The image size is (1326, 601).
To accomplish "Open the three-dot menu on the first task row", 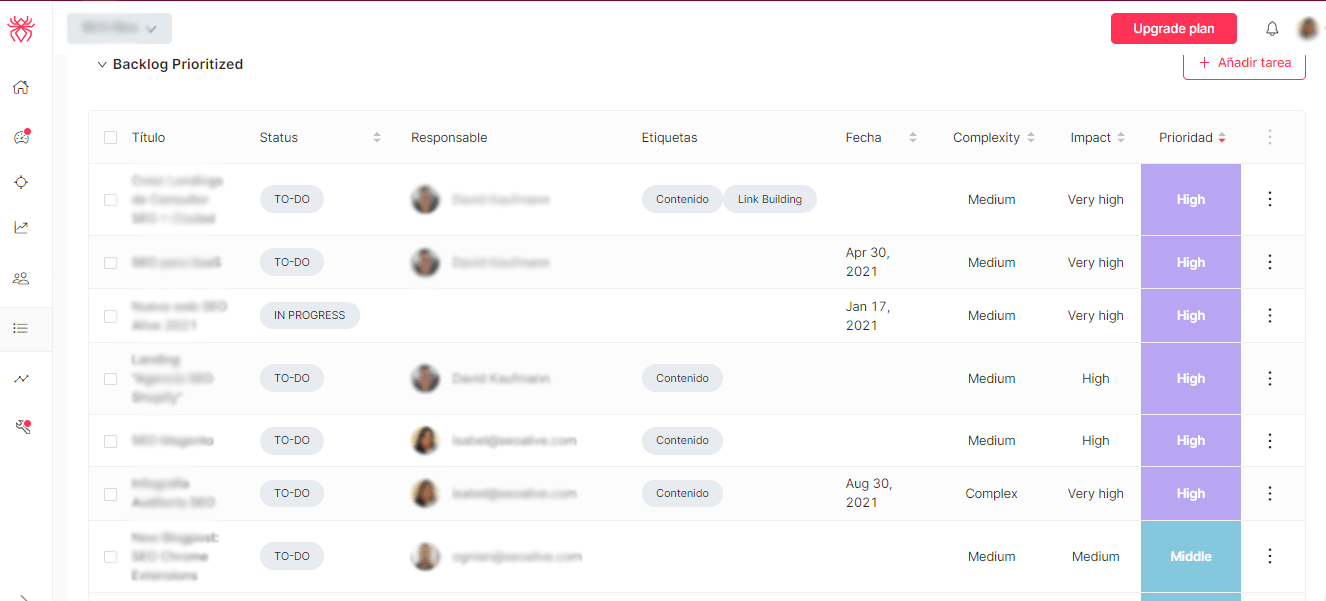I will (1269, 199).
